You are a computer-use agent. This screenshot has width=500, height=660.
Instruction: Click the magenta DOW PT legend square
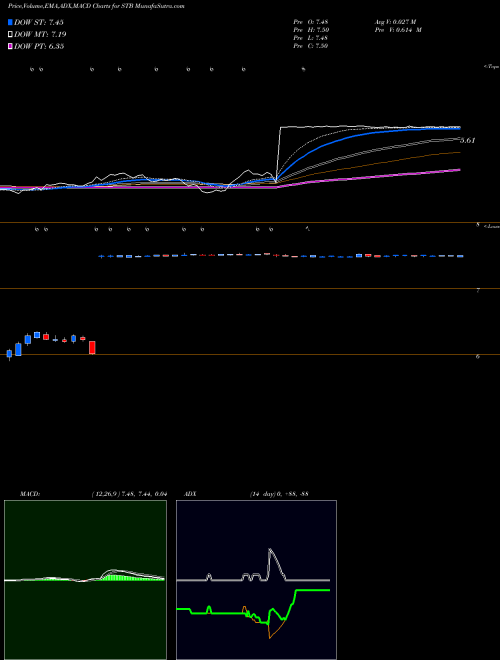point(10,46)
